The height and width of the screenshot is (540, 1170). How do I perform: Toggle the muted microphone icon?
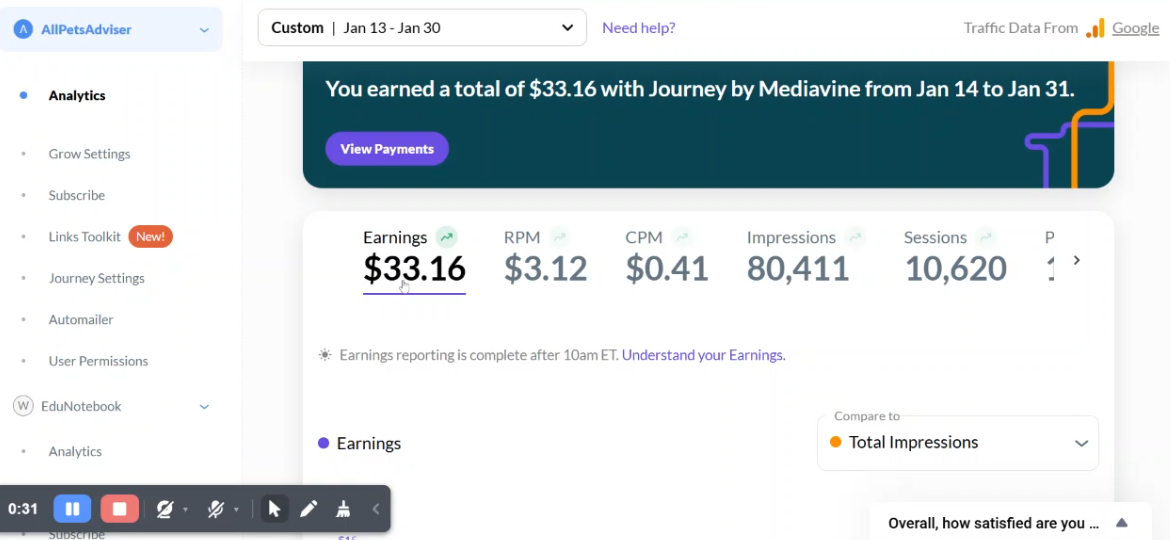coord(216,509)
